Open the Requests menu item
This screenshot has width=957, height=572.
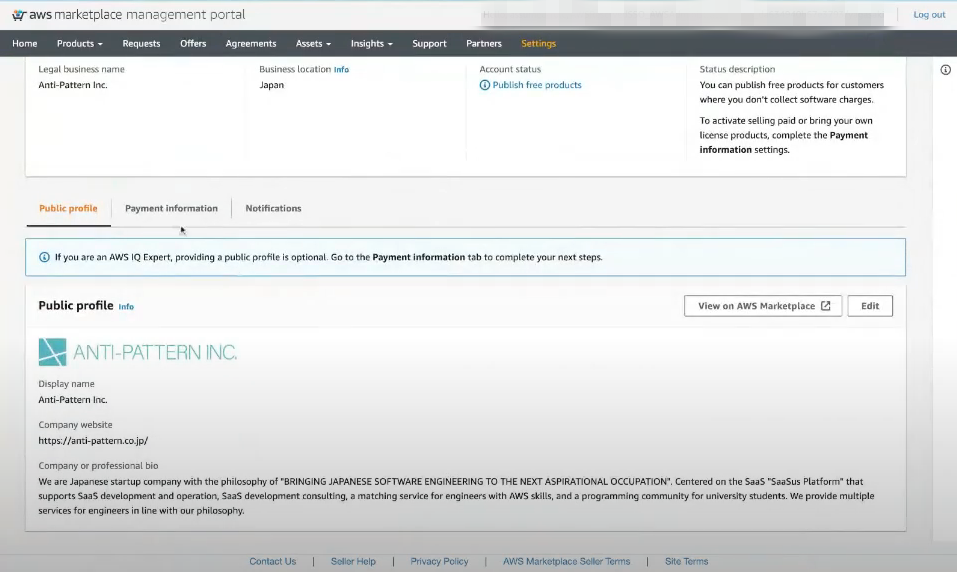click(141, 43)
